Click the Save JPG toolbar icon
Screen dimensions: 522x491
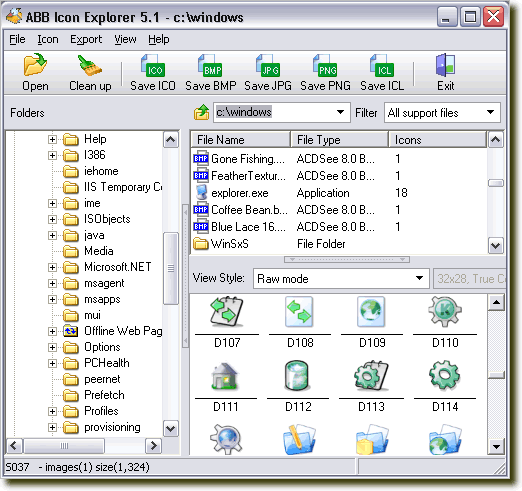pyautogui.click(x=268, y=65)
